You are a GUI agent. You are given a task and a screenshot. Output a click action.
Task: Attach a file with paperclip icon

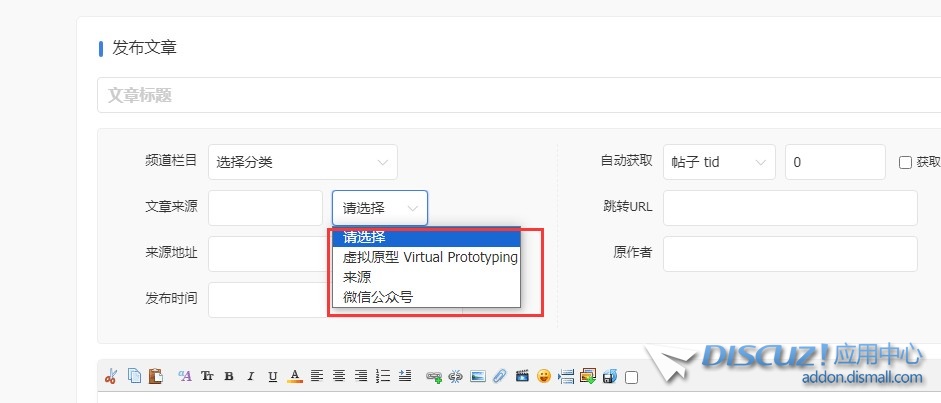500,377
